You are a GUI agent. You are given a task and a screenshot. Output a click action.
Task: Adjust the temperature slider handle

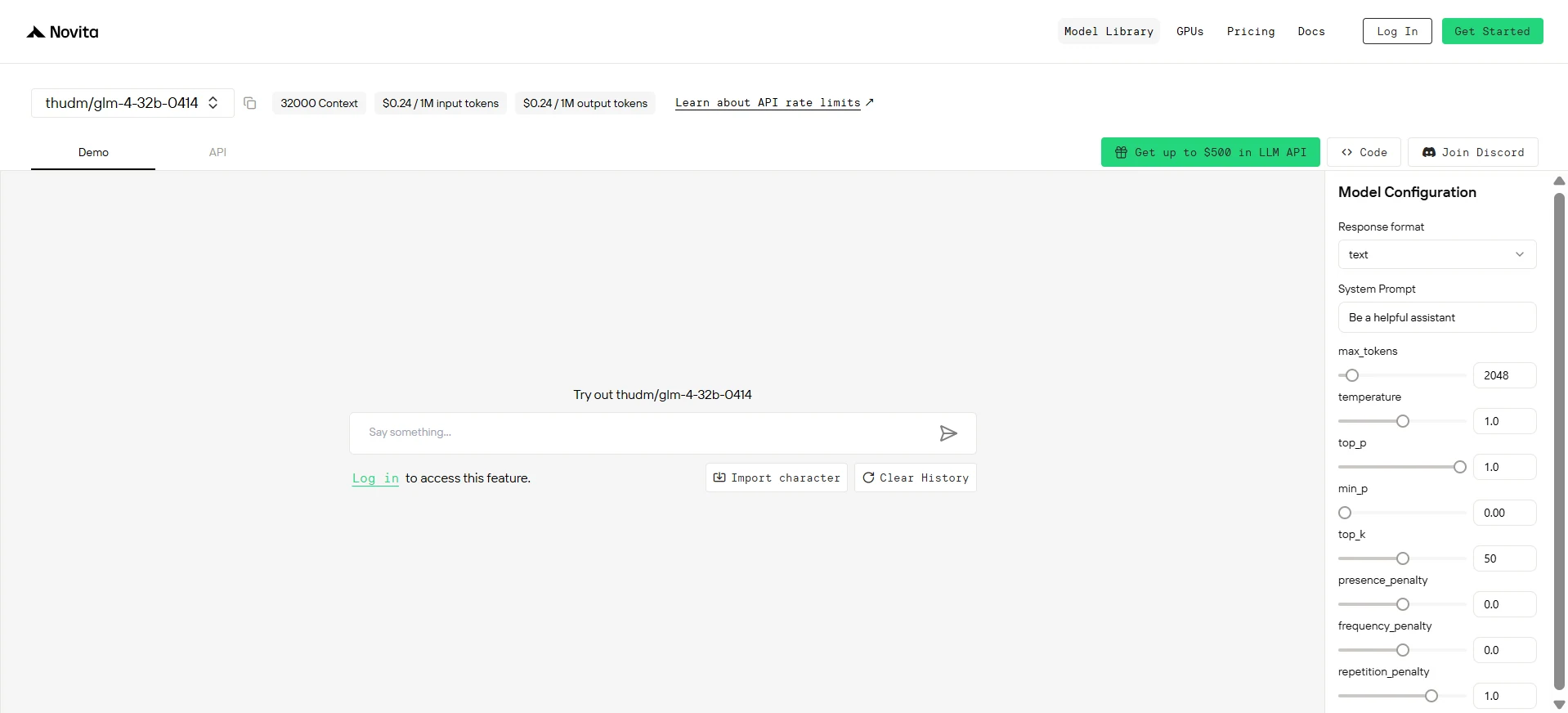click(x=1403, y=421)
